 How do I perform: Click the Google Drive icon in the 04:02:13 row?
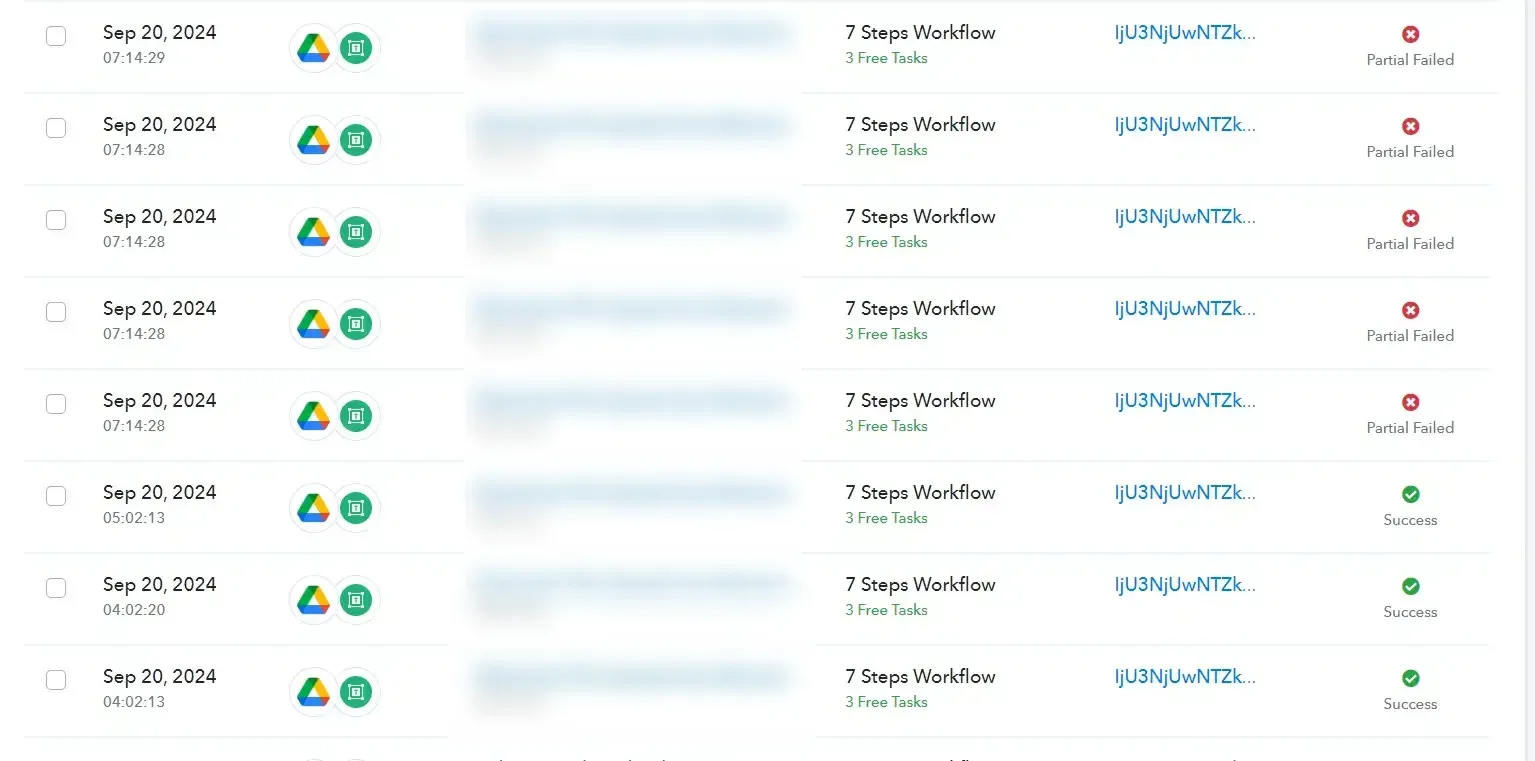(314, 692)
